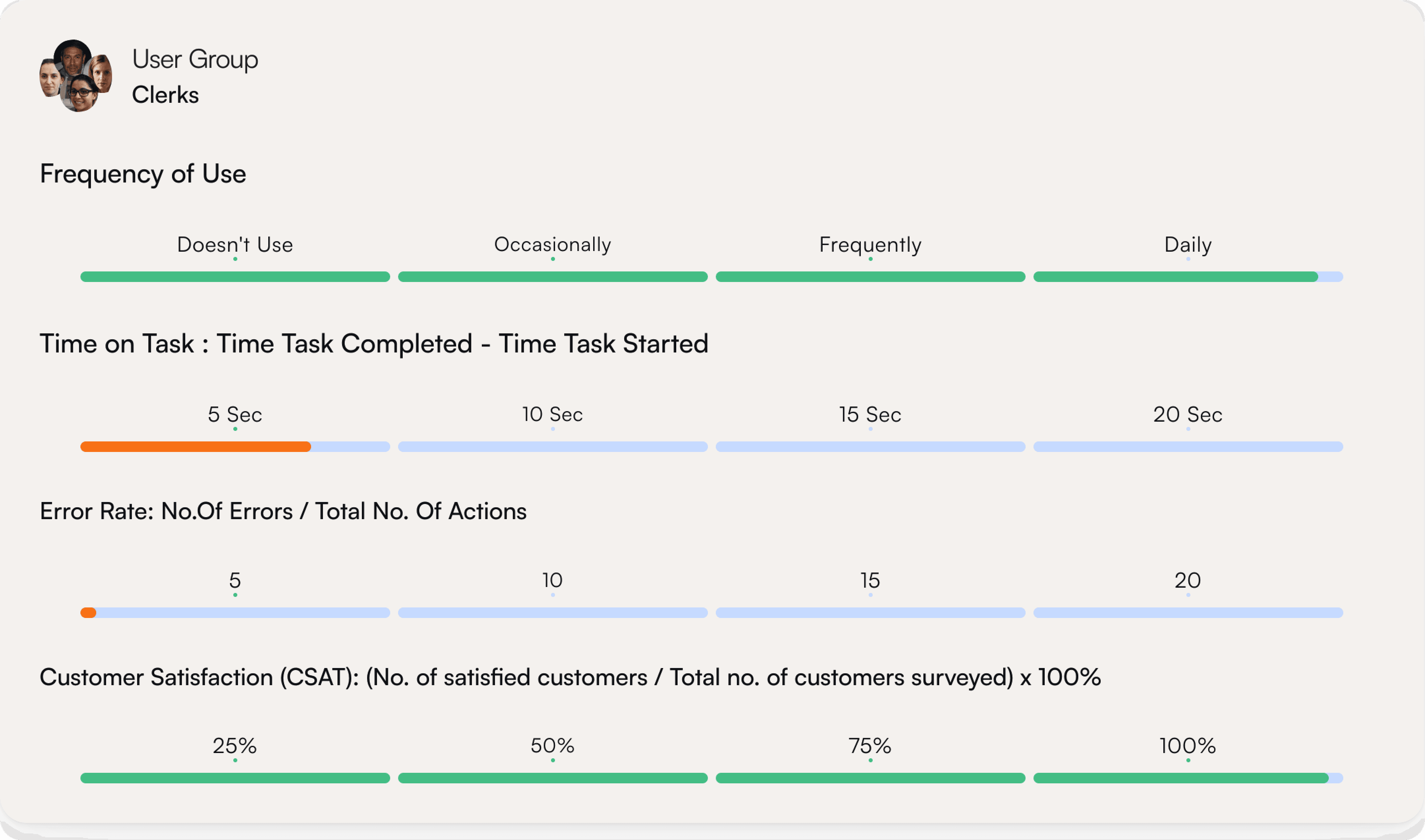
Task: Select the 10 Sec time bar segment
Action: (x=553, y=447)
